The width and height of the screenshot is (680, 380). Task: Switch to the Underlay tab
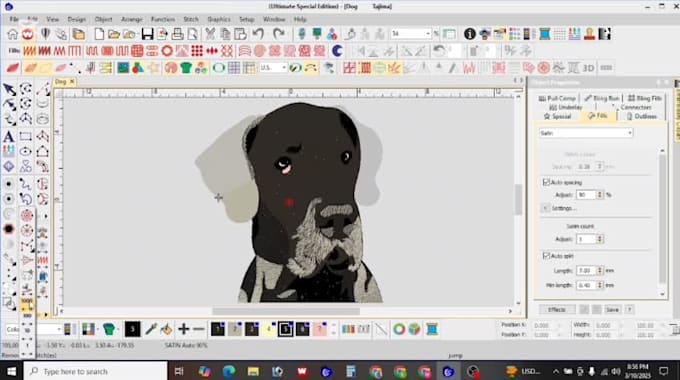(x=566, y=107)
